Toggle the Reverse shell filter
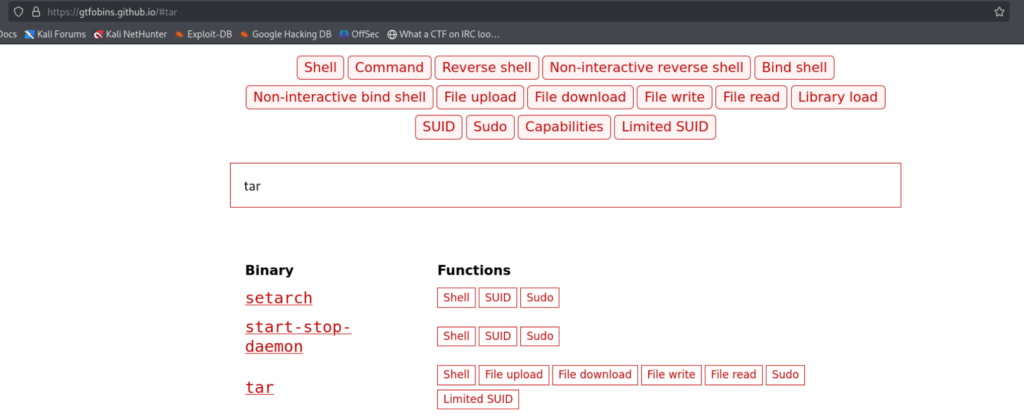 pos(486,68)
